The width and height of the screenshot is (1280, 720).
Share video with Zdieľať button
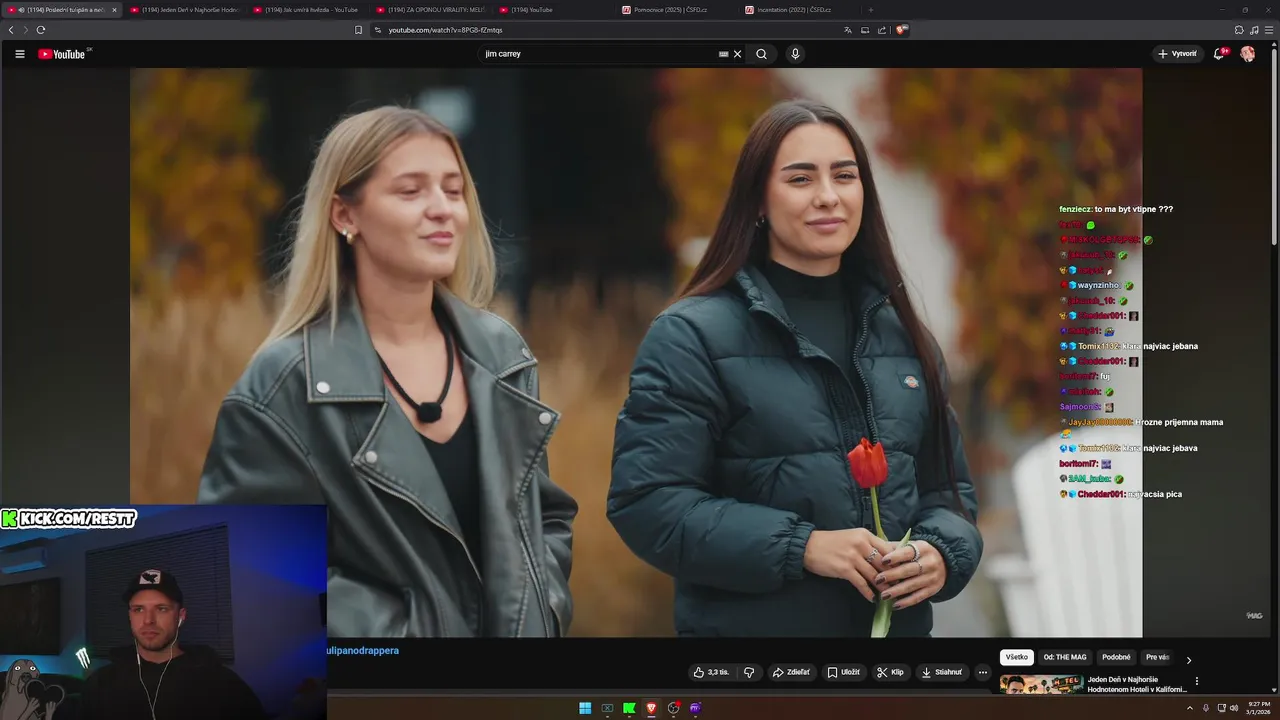pos(790,672)
